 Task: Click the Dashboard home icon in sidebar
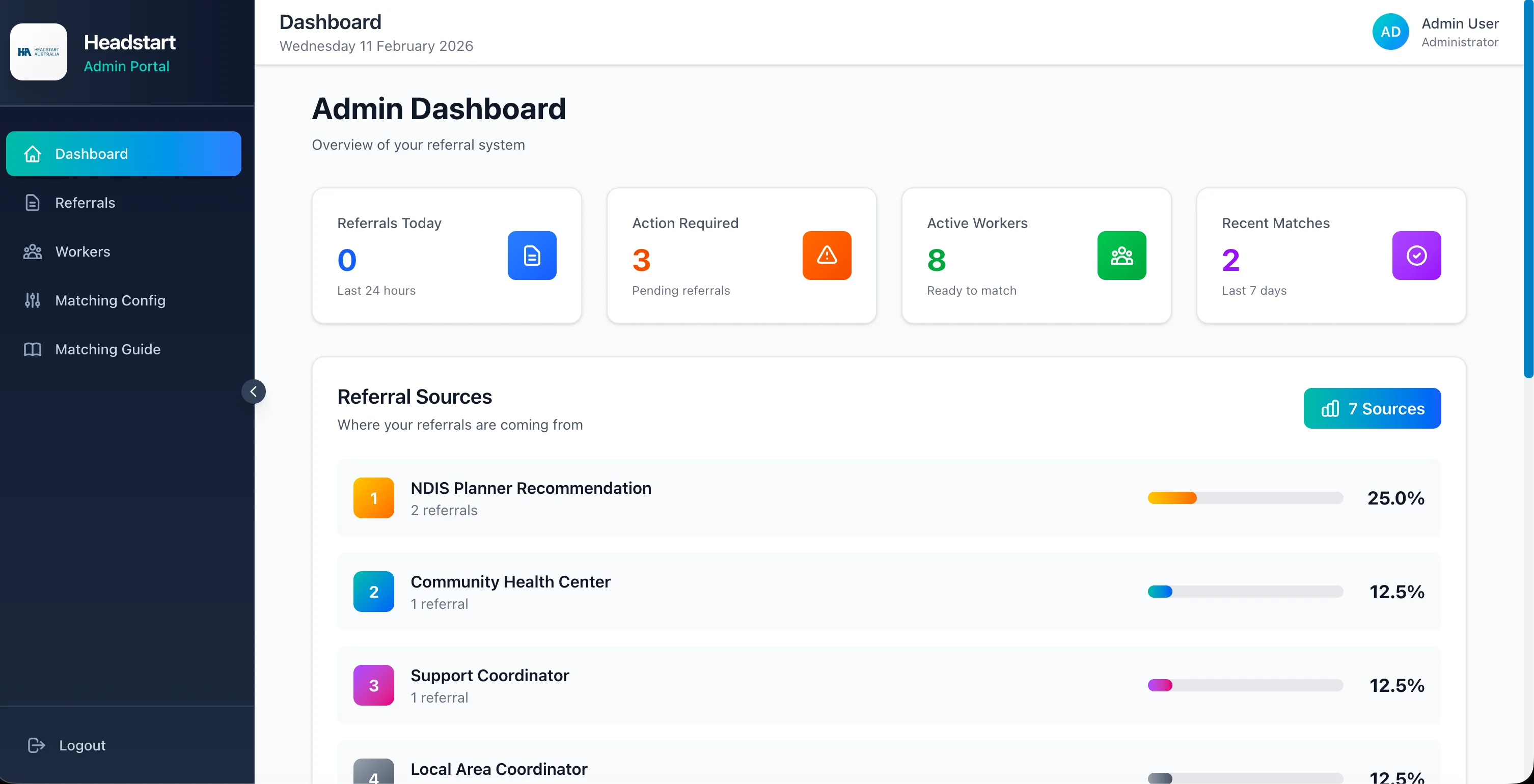33,154
